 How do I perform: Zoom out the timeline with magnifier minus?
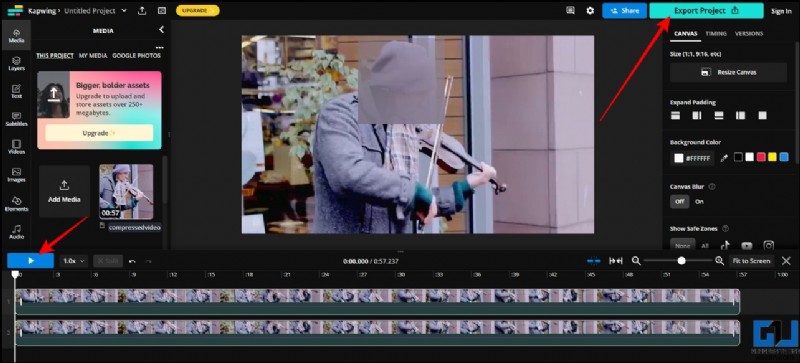pos(636,260)
